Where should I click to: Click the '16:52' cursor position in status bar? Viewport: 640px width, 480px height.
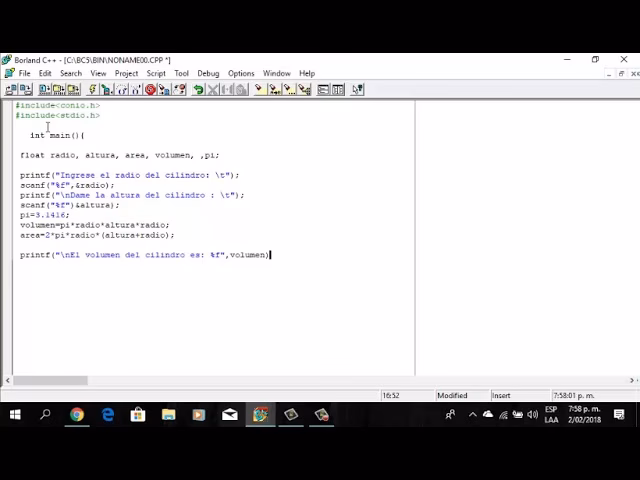point(391,396)
